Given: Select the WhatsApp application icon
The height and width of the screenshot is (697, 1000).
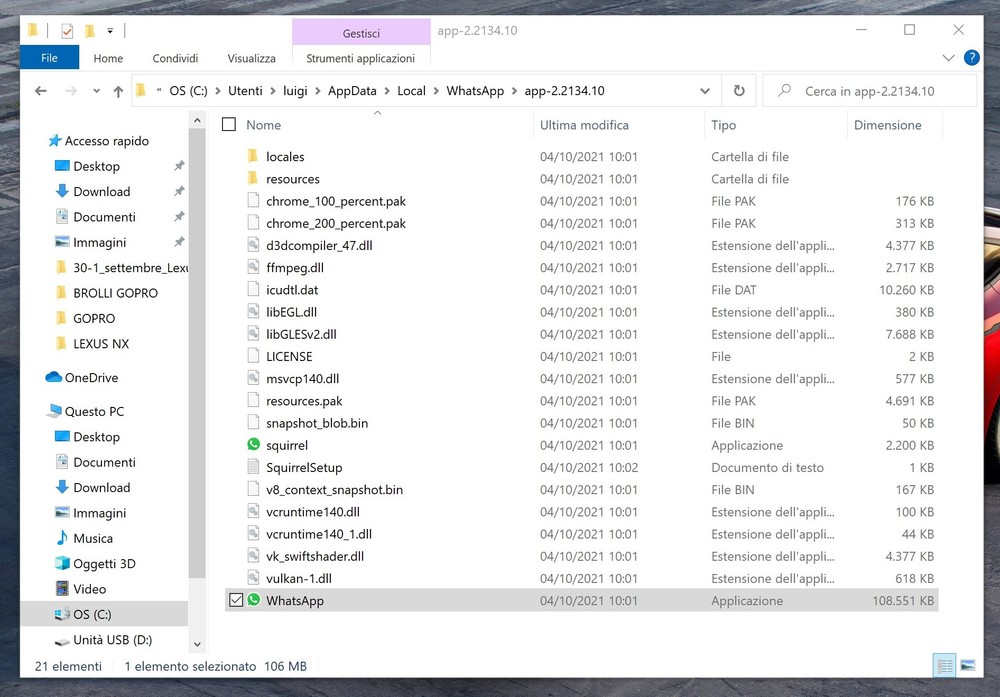Looking at the screenshot, I should tap(254, 599).
